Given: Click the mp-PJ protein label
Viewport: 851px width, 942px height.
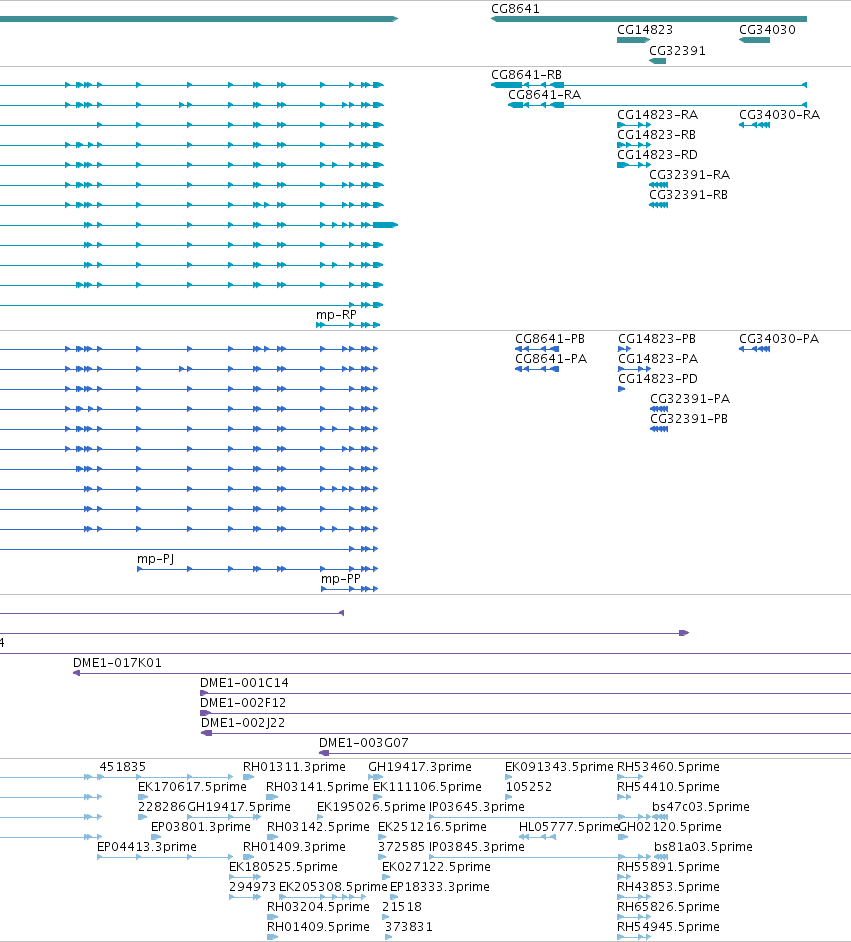Looking at the screenshot, I should 156,559.
